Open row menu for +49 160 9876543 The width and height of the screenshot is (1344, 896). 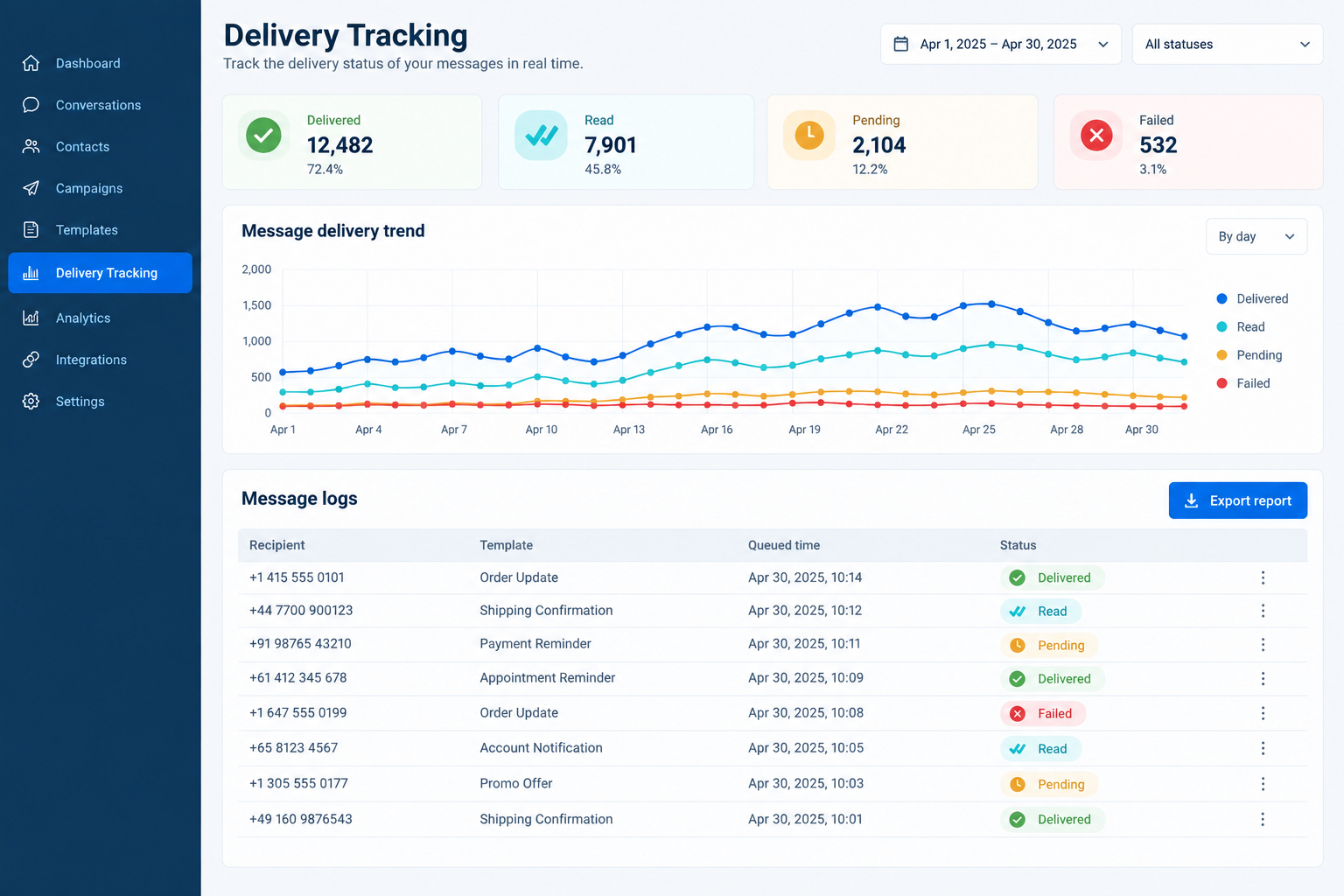[x=1263, y=819]
